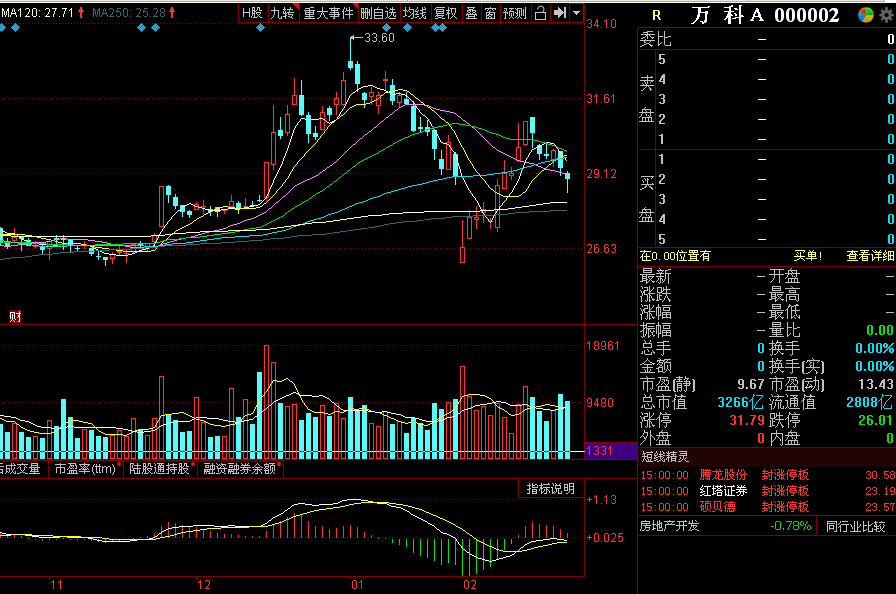Screen dimensions: 896x594
Task: Click the 委比 row label
Action: [x=655, y=39]
